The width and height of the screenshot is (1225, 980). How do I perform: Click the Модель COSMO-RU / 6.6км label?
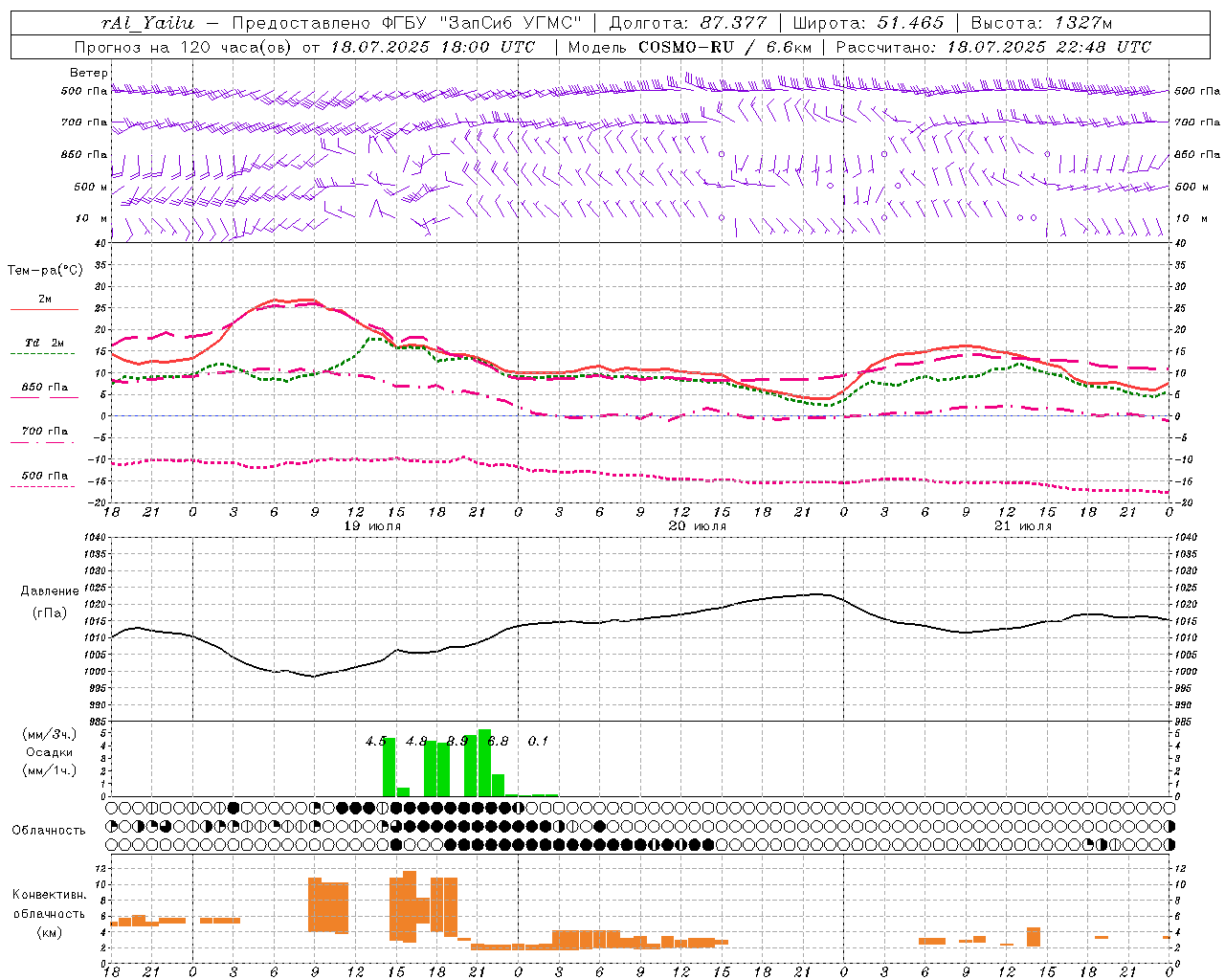pos(689,47)
